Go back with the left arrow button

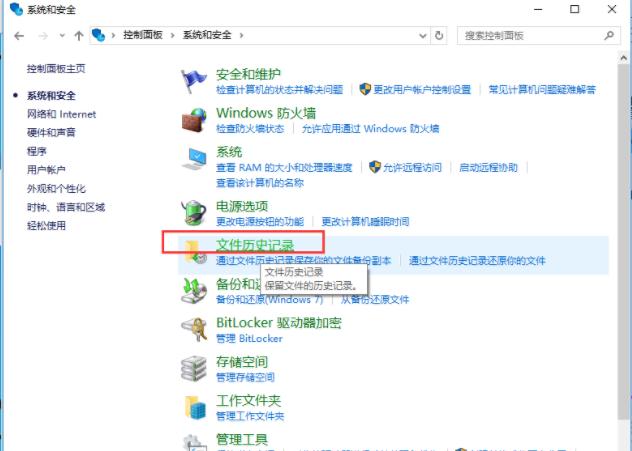(x=19, y=36)
